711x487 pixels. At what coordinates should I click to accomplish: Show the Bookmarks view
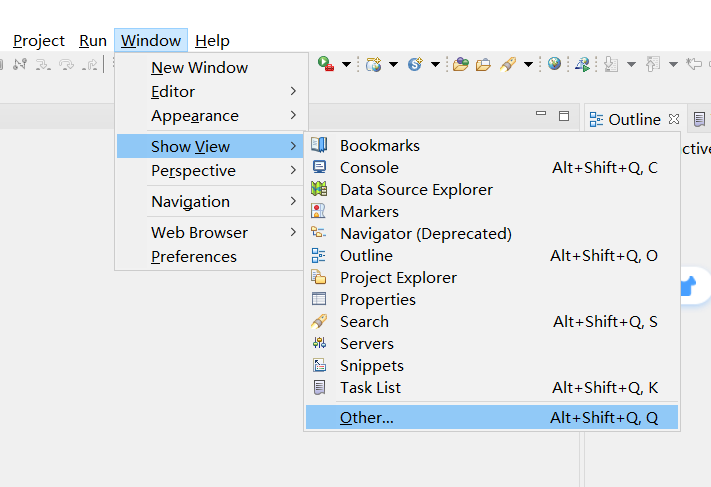coord(492,146)
